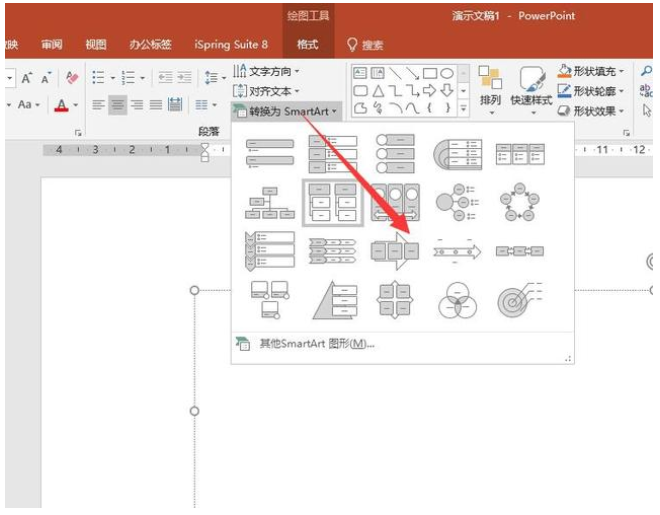Viewport: 660px width, 515px height.
Task: Click the bullet list icon
Action: (98, 77)
